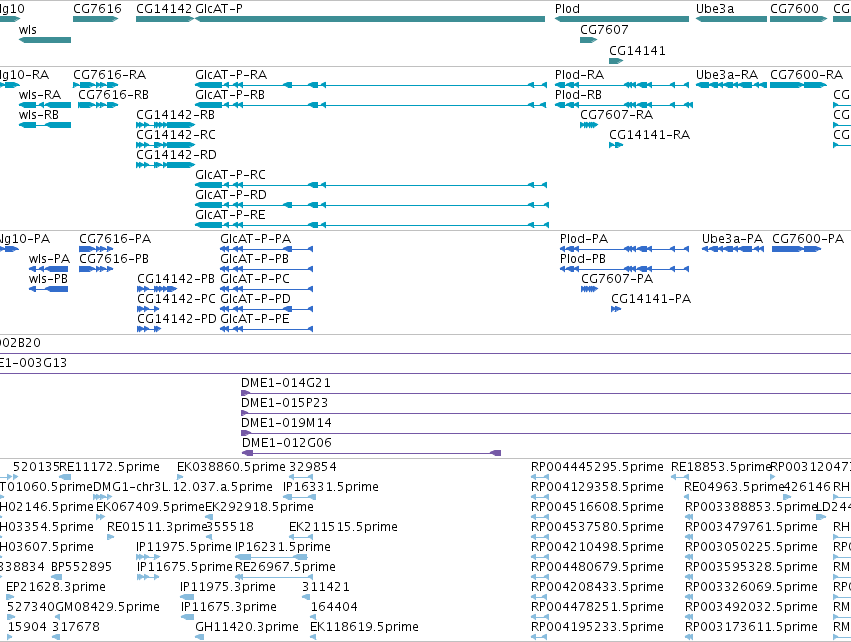
Task: Click transcript CG14142-RC
Action: [166, 145]
